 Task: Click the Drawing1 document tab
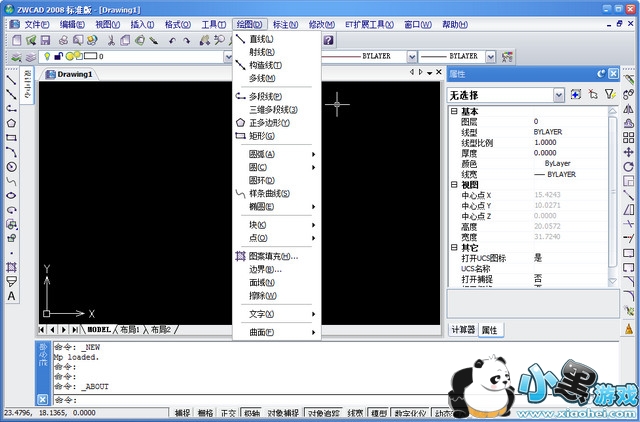click(x=69, y=74)
